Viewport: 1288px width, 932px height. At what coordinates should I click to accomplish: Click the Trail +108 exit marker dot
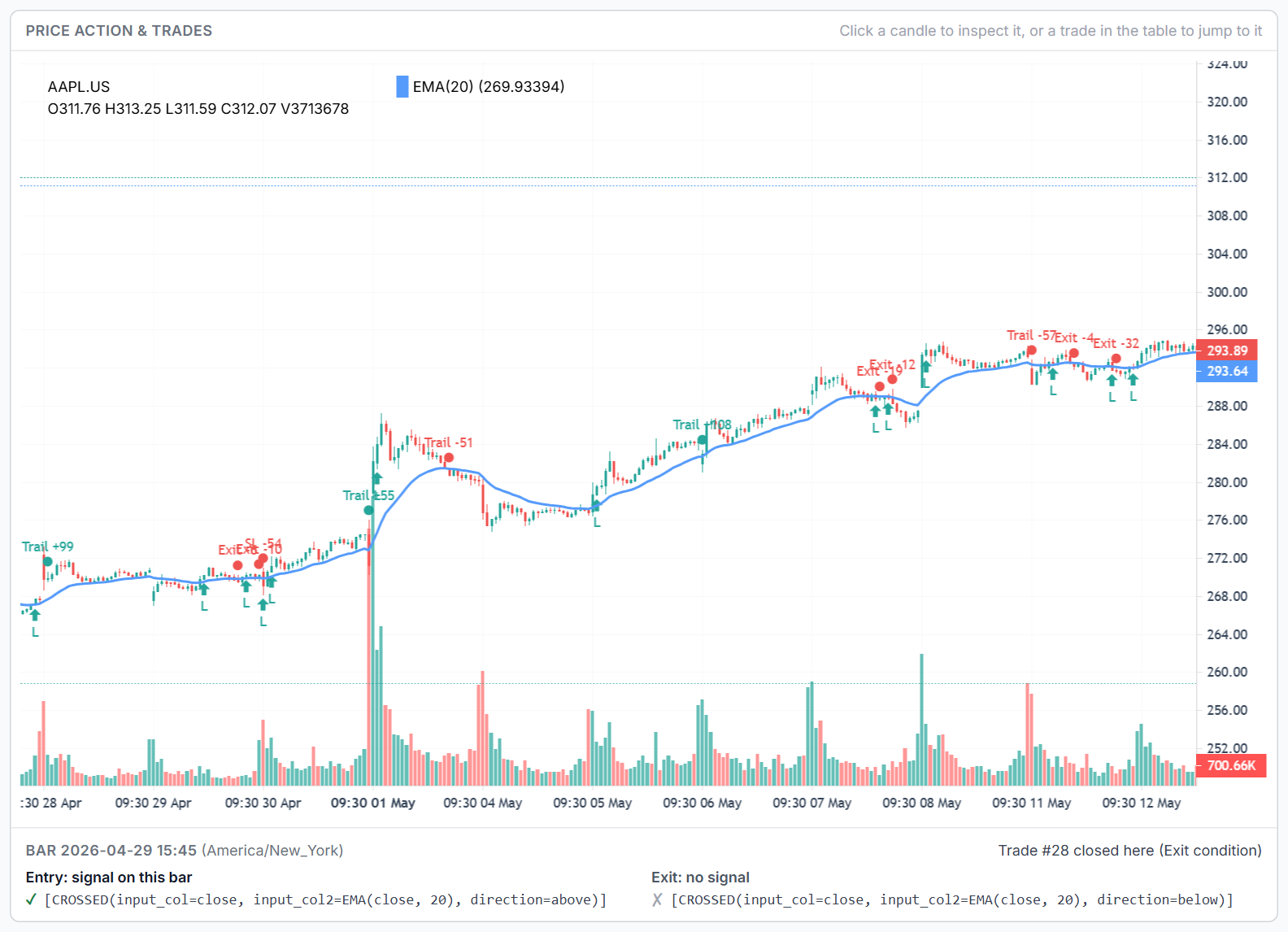pyautogui.click(x=703, y=440)
